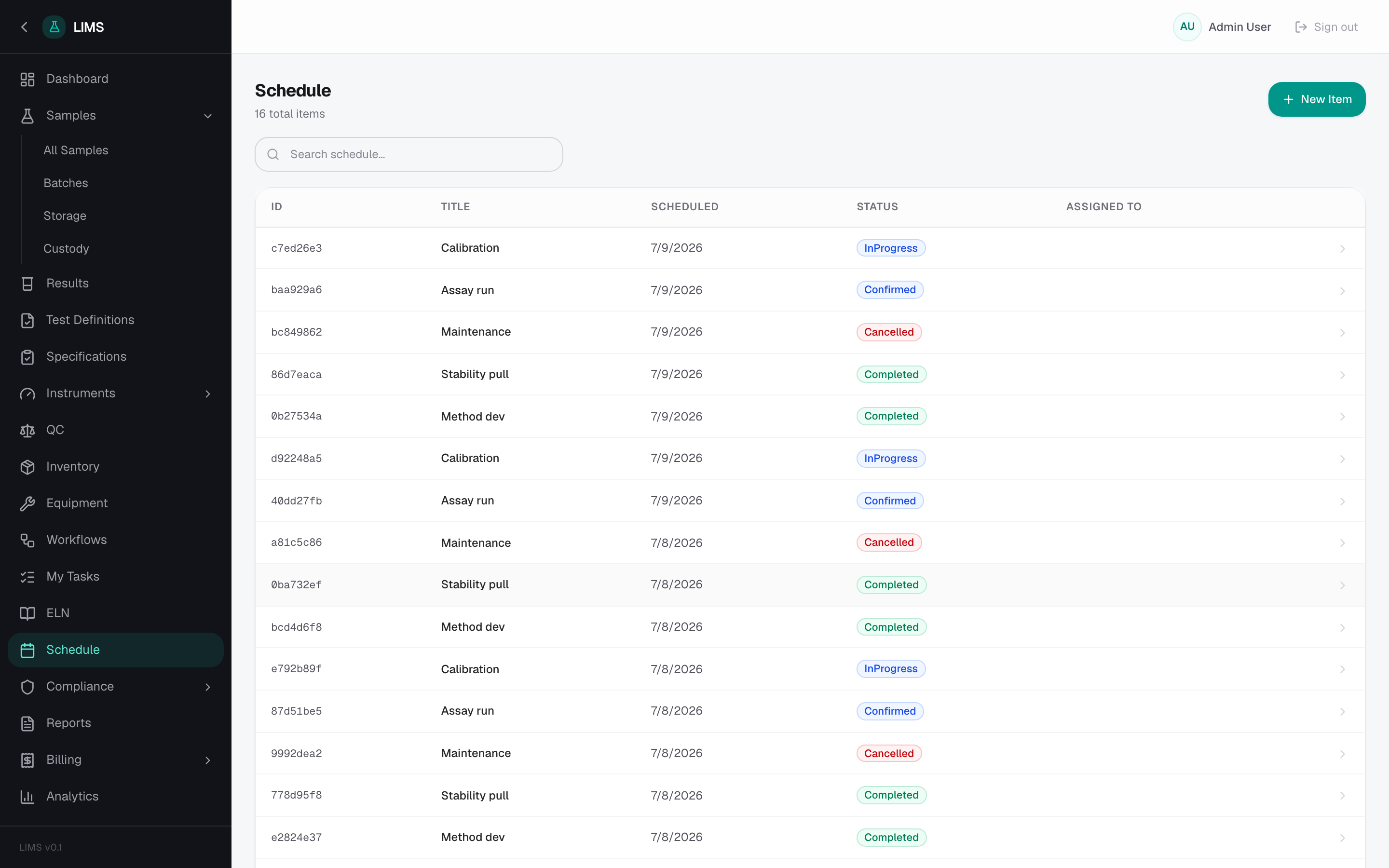Click the sign out door icon
This screenshot has height=868, width=1389.
pos(1301,27)
